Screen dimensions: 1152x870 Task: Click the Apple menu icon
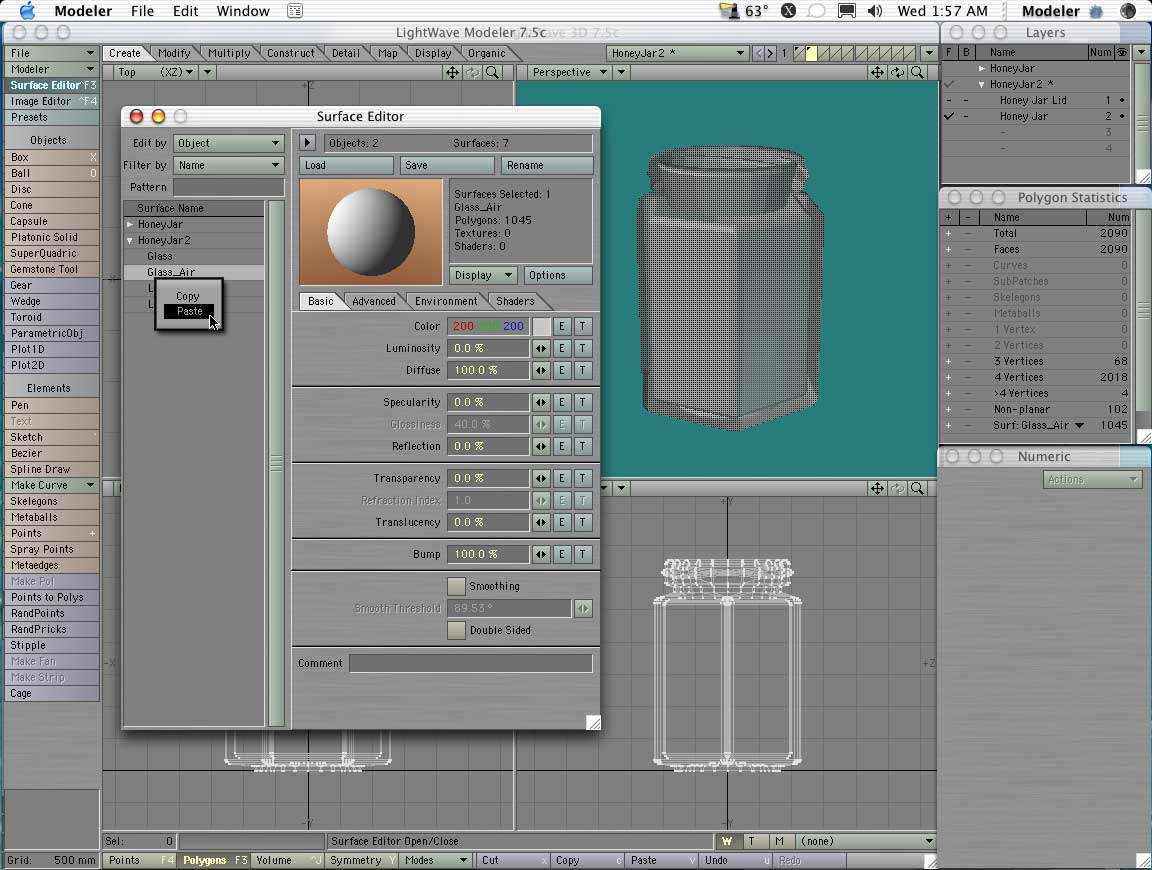click(x=26, y=10)
